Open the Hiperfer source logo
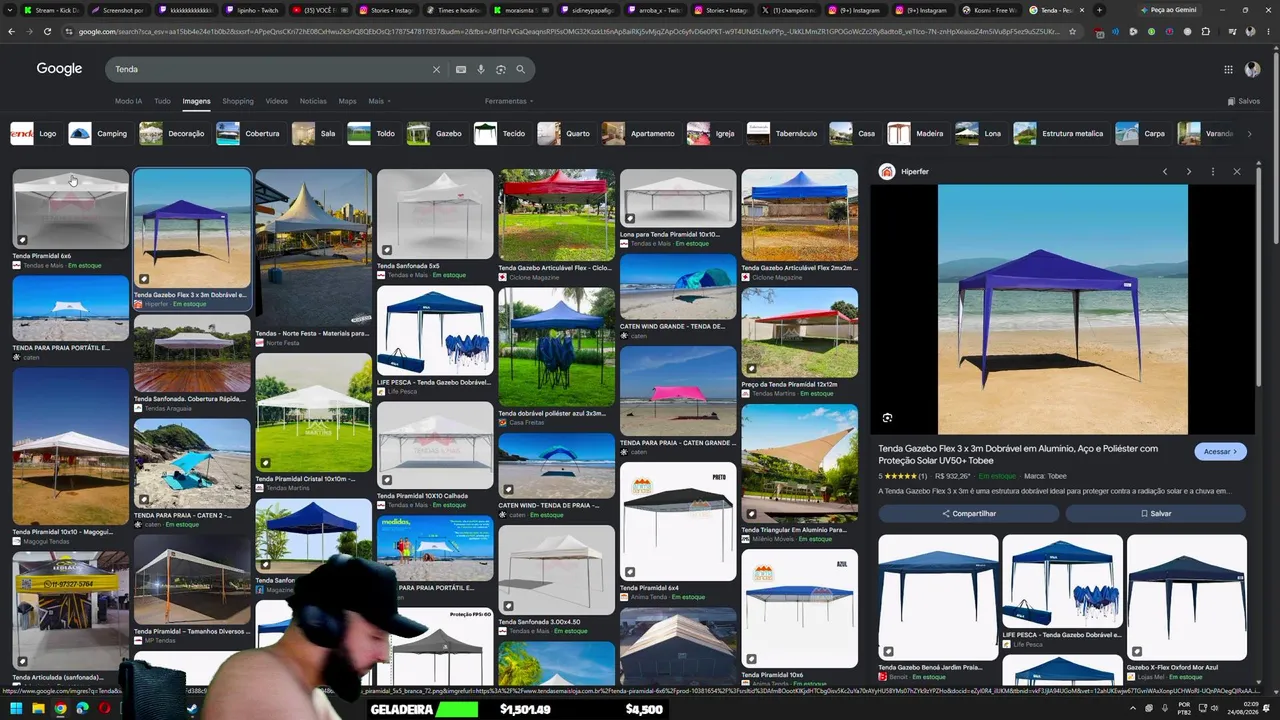This screenshot has width=1280, height=720. [x=887, y=171]
